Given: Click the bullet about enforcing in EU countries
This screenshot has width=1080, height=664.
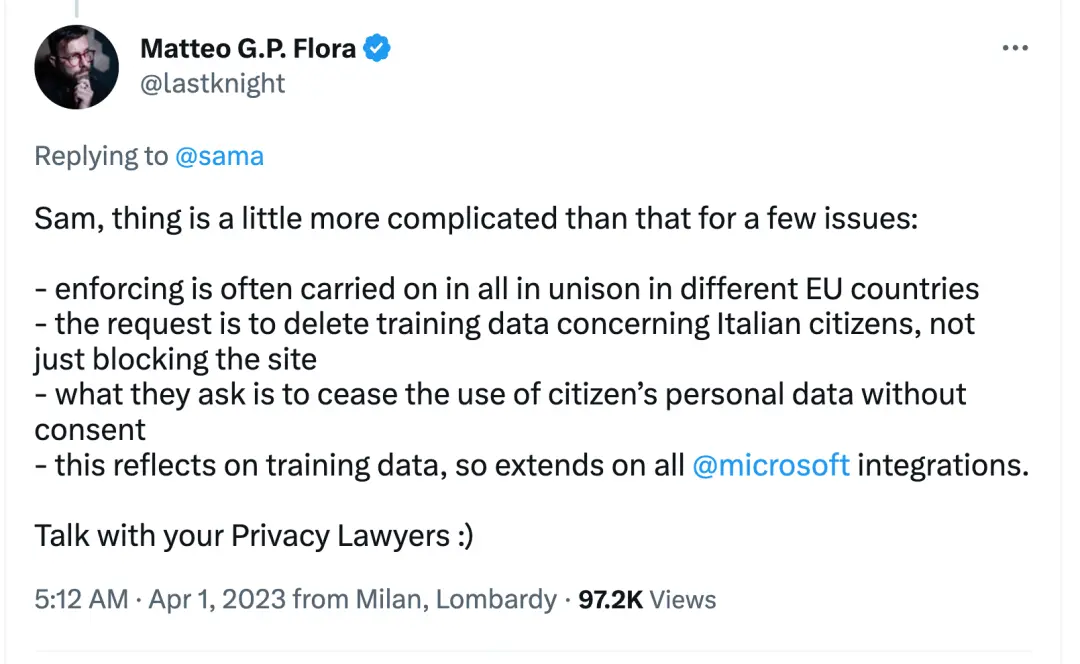Looking at the screenshot, I should (506, 289).
